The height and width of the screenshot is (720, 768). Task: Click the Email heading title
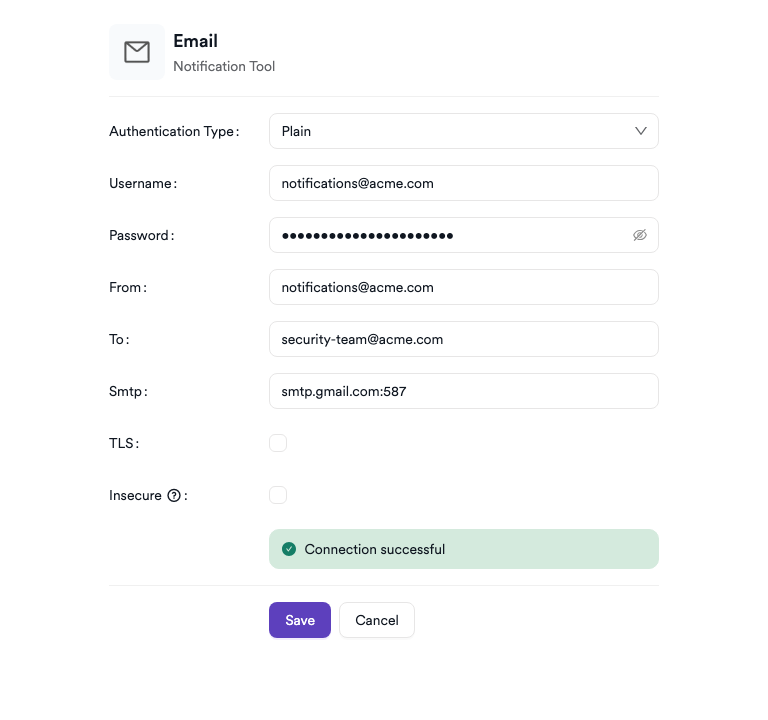click(x=195, y=41)
